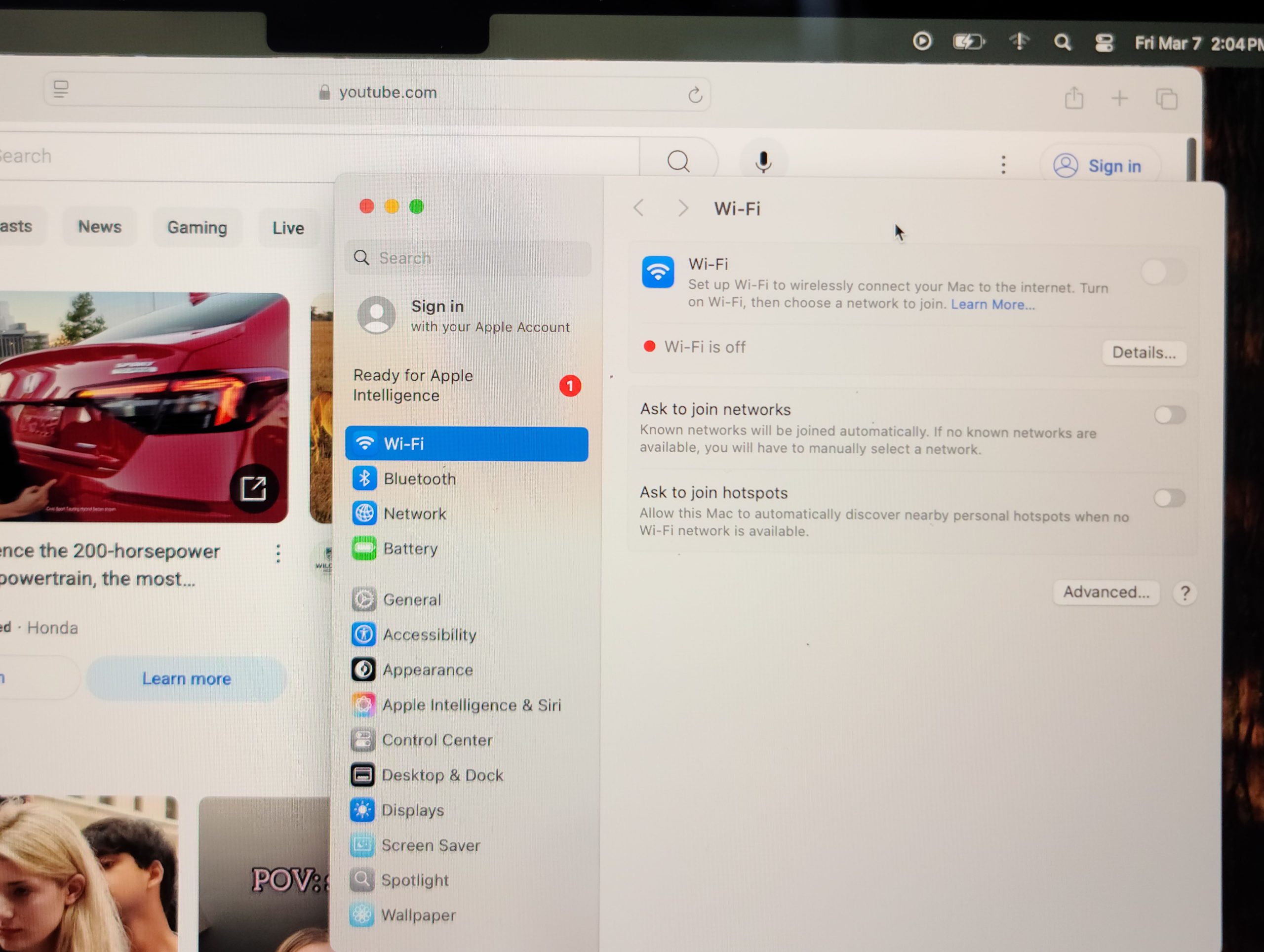Screen dimensions: 1264x952
Task: Click Safari's reload page icon
Action: point(695,94)
